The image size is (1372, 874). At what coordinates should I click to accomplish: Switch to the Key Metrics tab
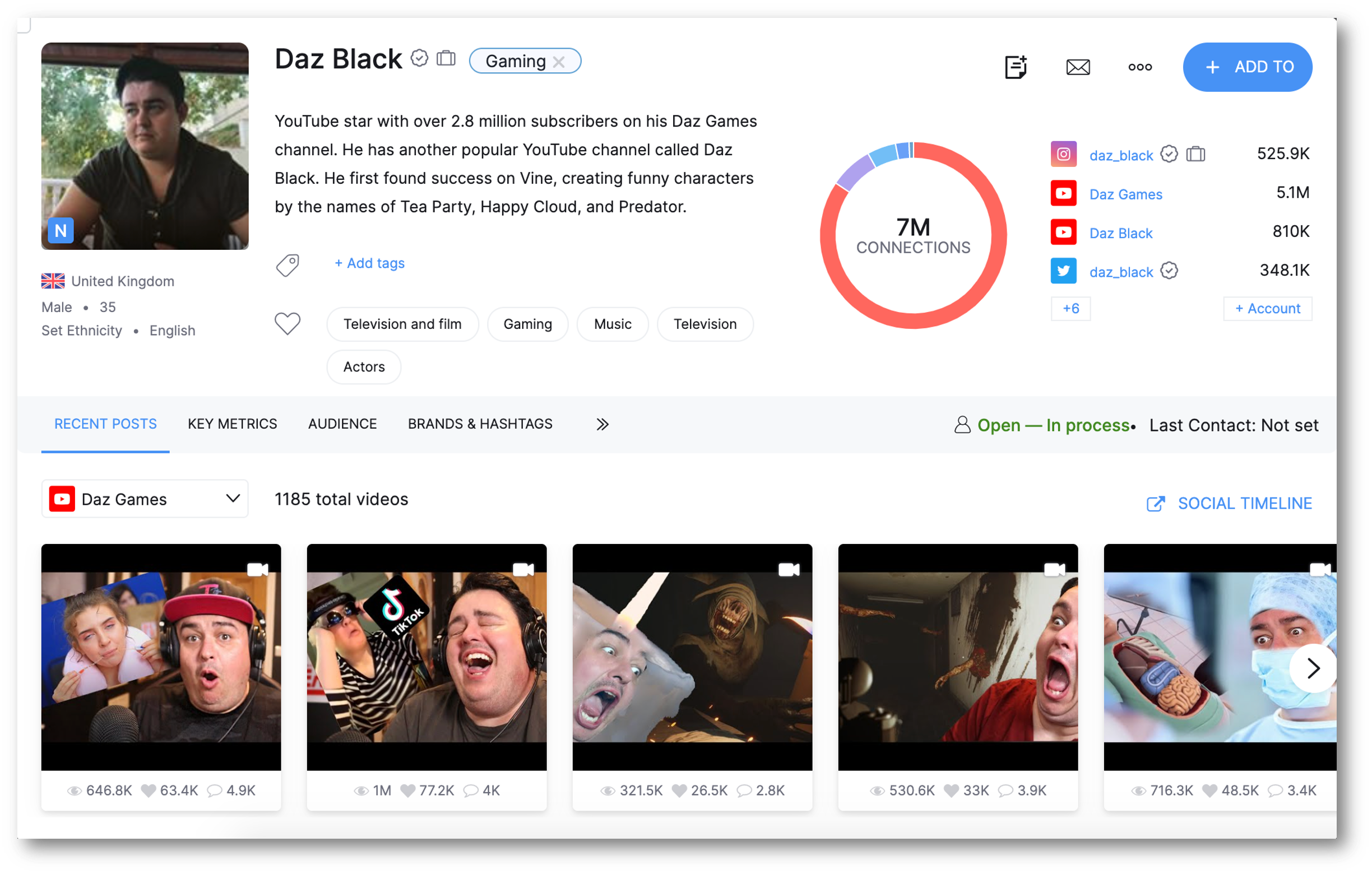point(233,424)
